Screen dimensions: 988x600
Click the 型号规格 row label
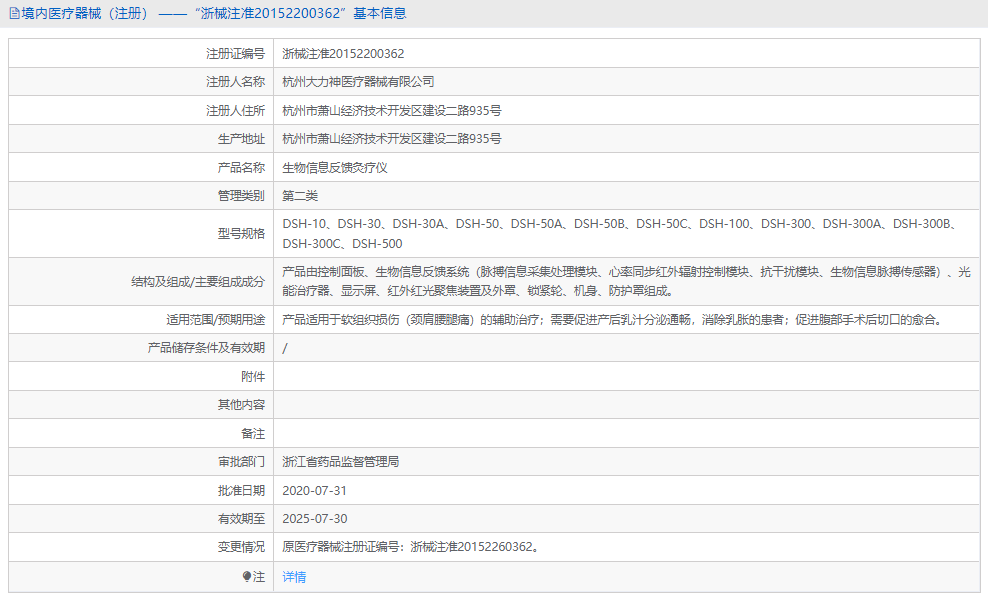coord(241,234)
